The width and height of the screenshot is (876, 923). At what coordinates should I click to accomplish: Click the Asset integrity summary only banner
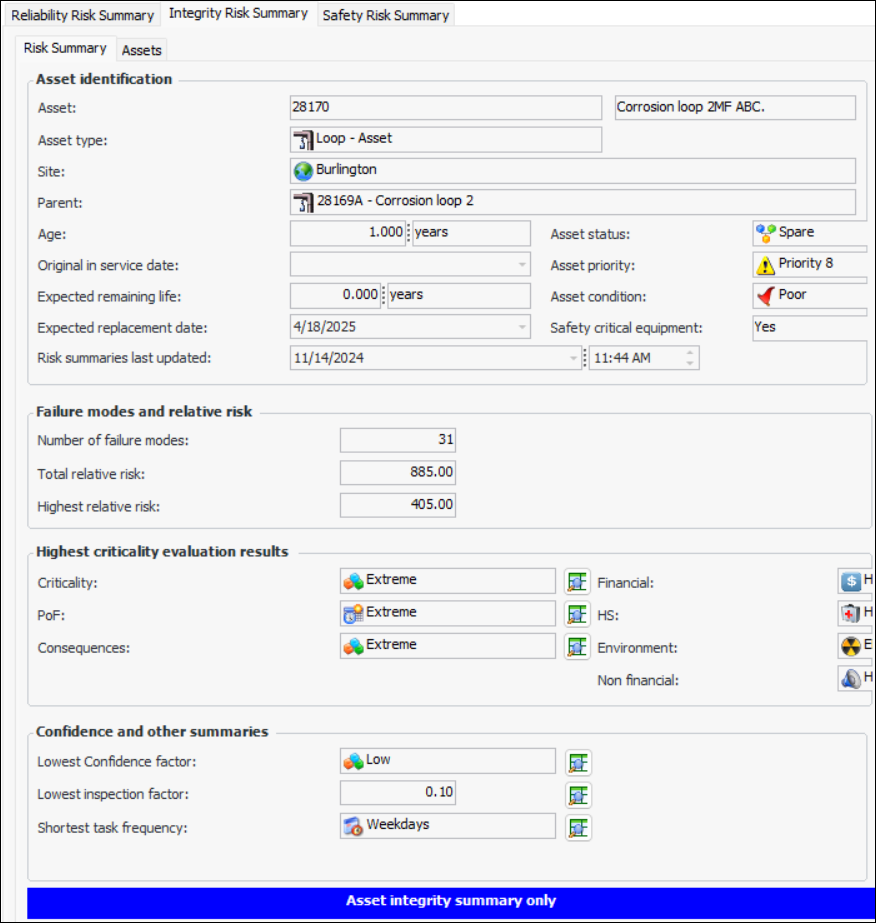click(451, 901)
